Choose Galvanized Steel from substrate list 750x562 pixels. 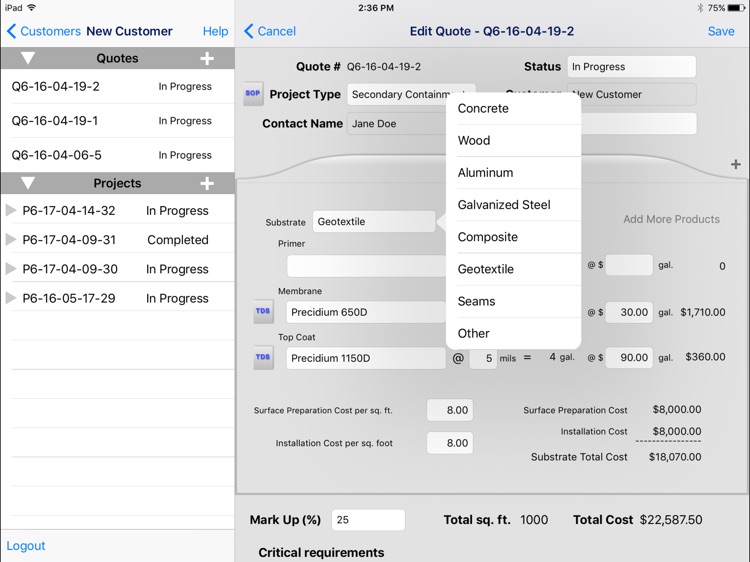tap(504, 205)
